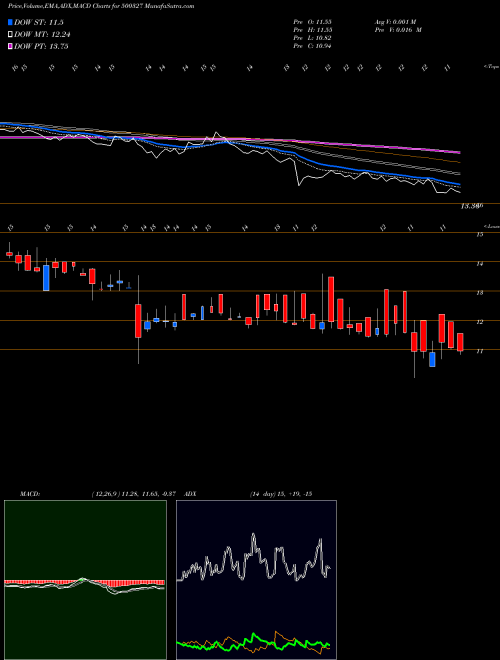Select the 'DOW PT: 13.75' legend label
This screenshot has height=660, width=500.
click(41, 46)
